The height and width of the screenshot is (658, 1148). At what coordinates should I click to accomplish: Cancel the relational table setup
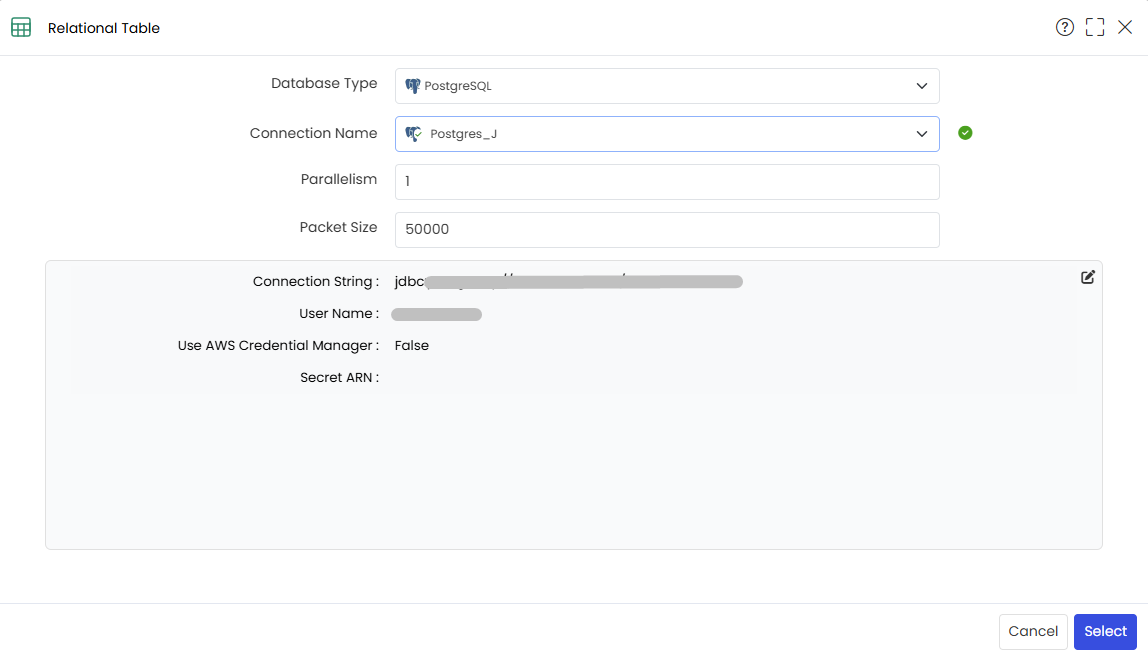(x=1033, y=632)
